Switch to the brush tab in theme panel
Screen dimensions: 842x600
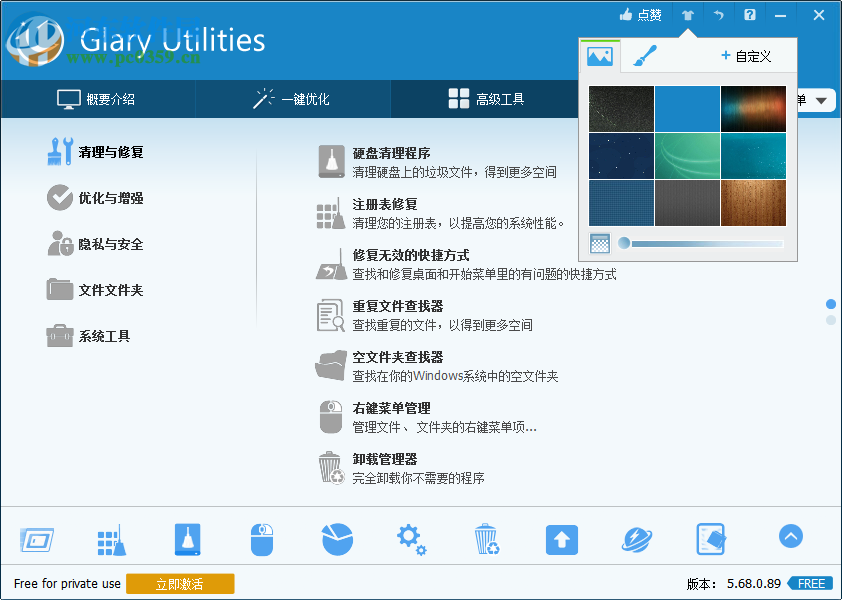[x=647, y=55]
